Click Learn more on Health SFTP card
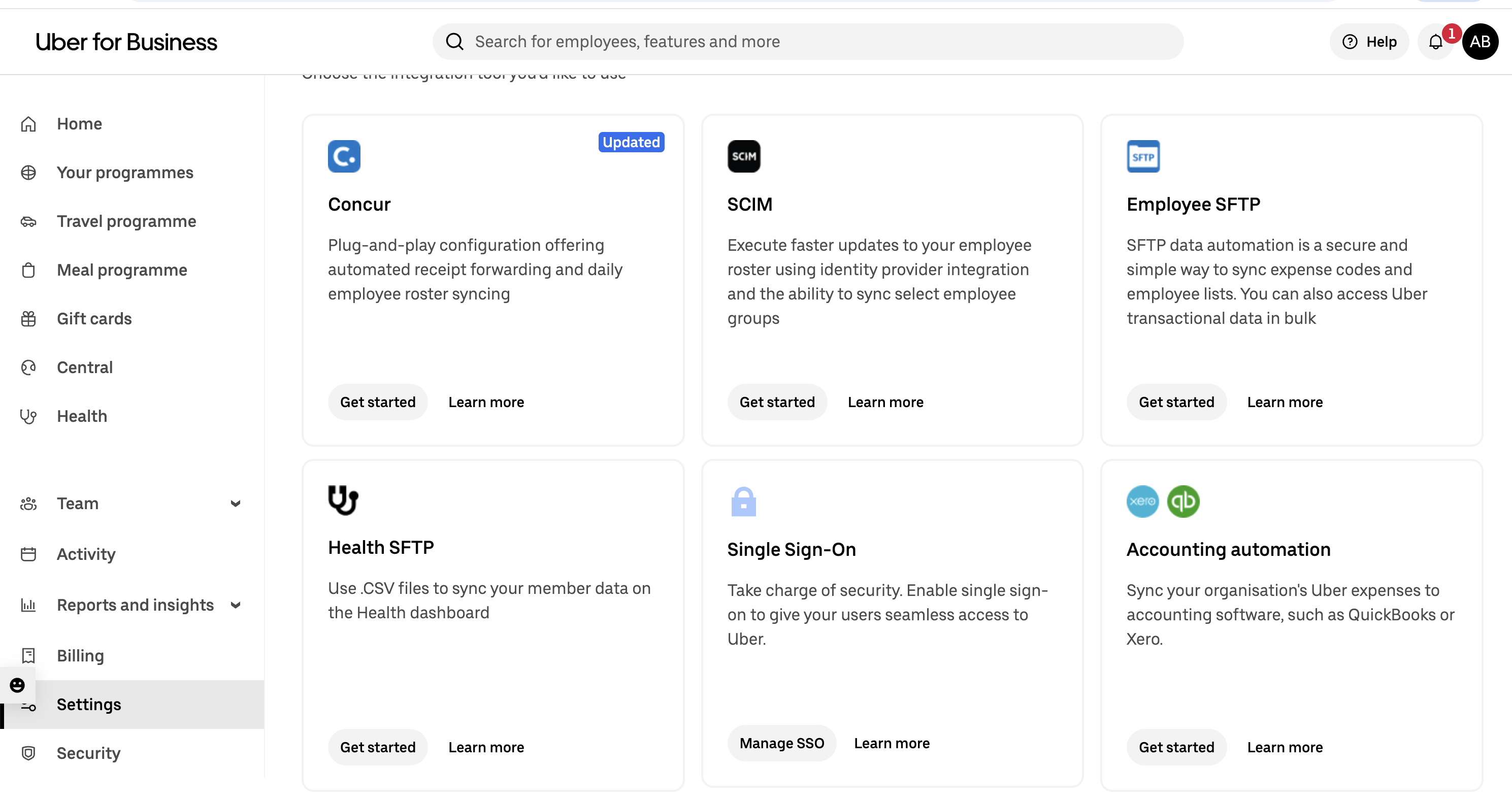Viewport: 1512px width, 800px height. (486, 747)
